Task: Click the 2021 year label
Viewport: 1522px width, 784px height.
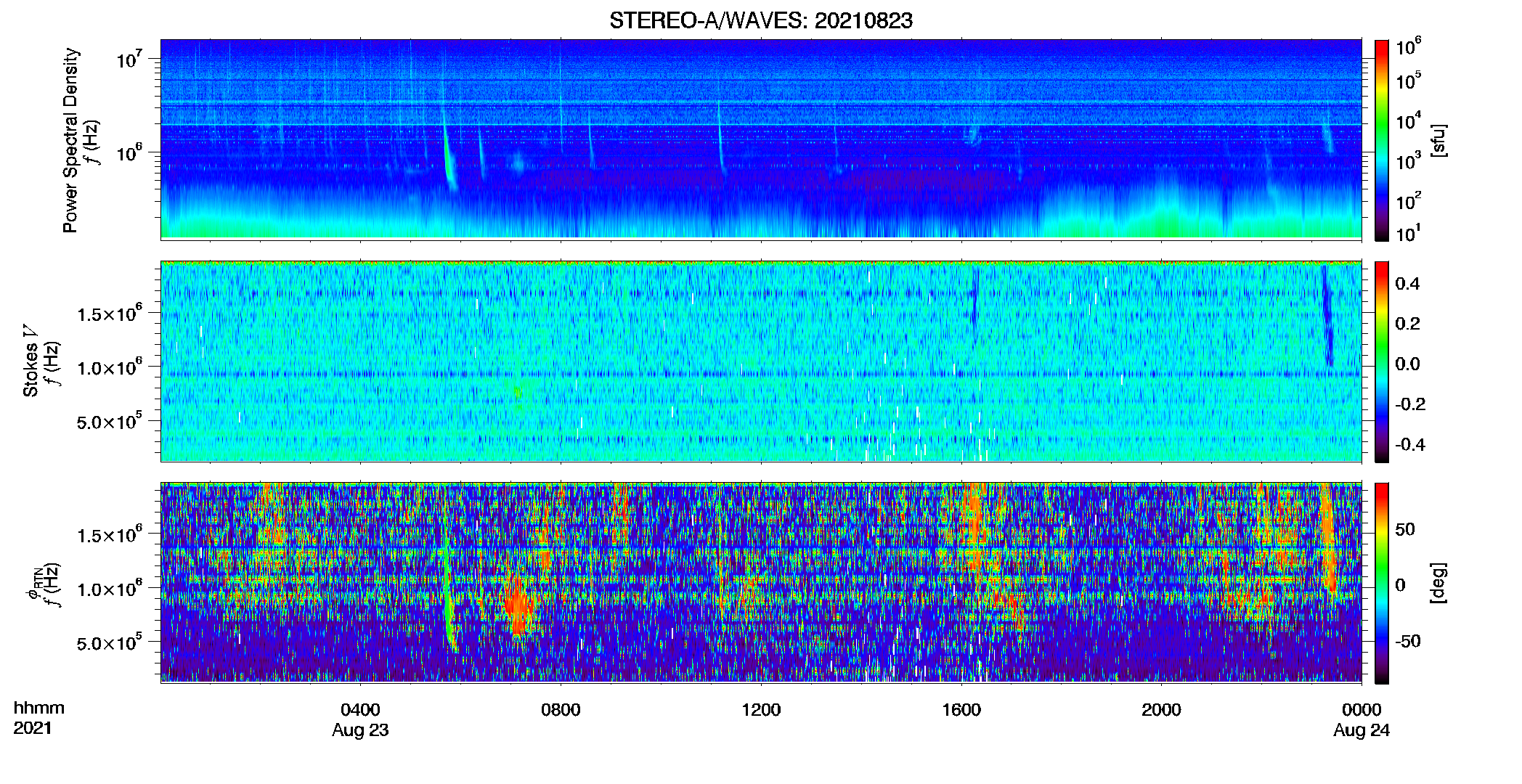Action: [33, 728]
